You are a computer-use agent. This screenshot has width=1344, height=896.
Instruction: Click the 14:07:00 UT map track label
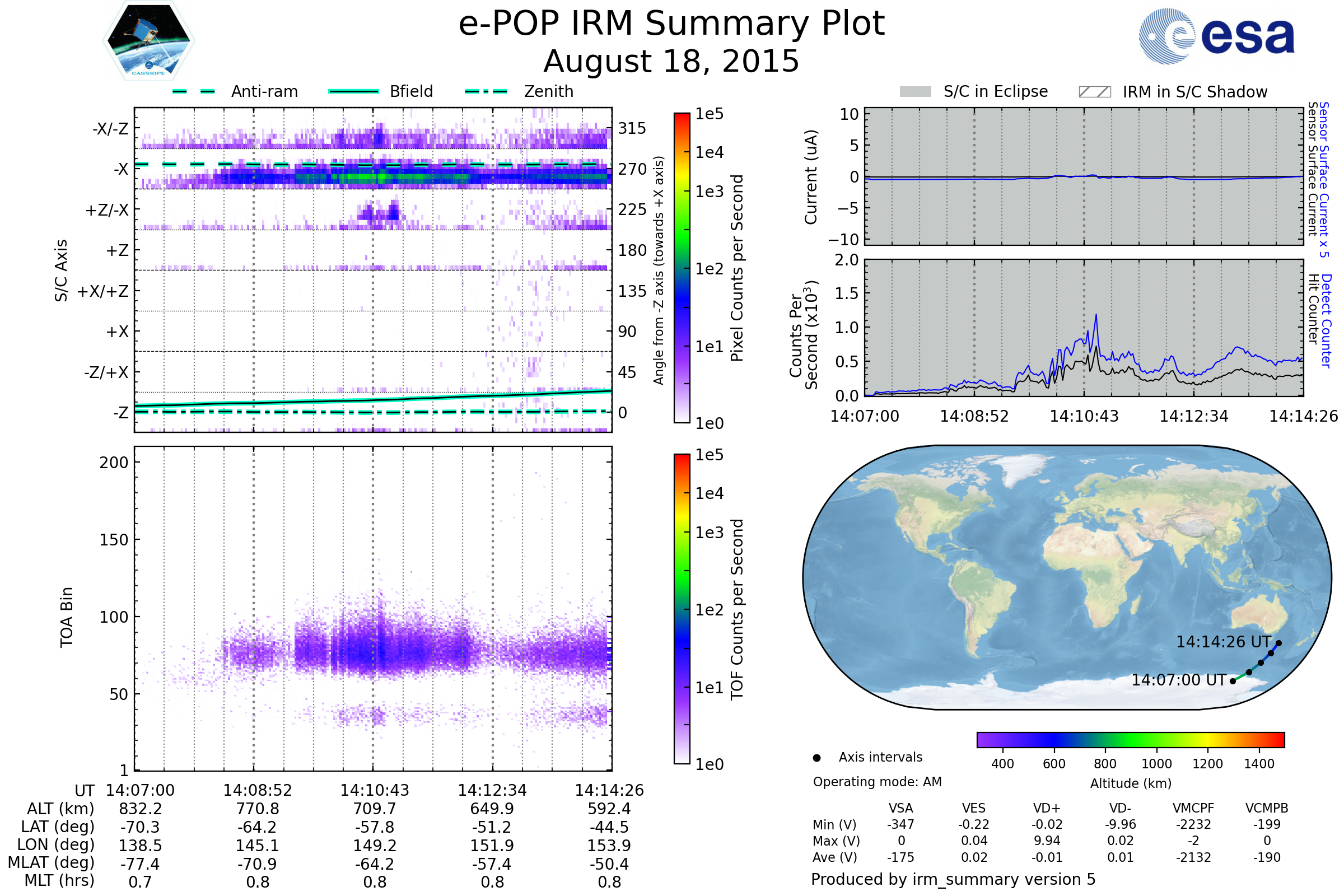click(x=1179, y=680)
